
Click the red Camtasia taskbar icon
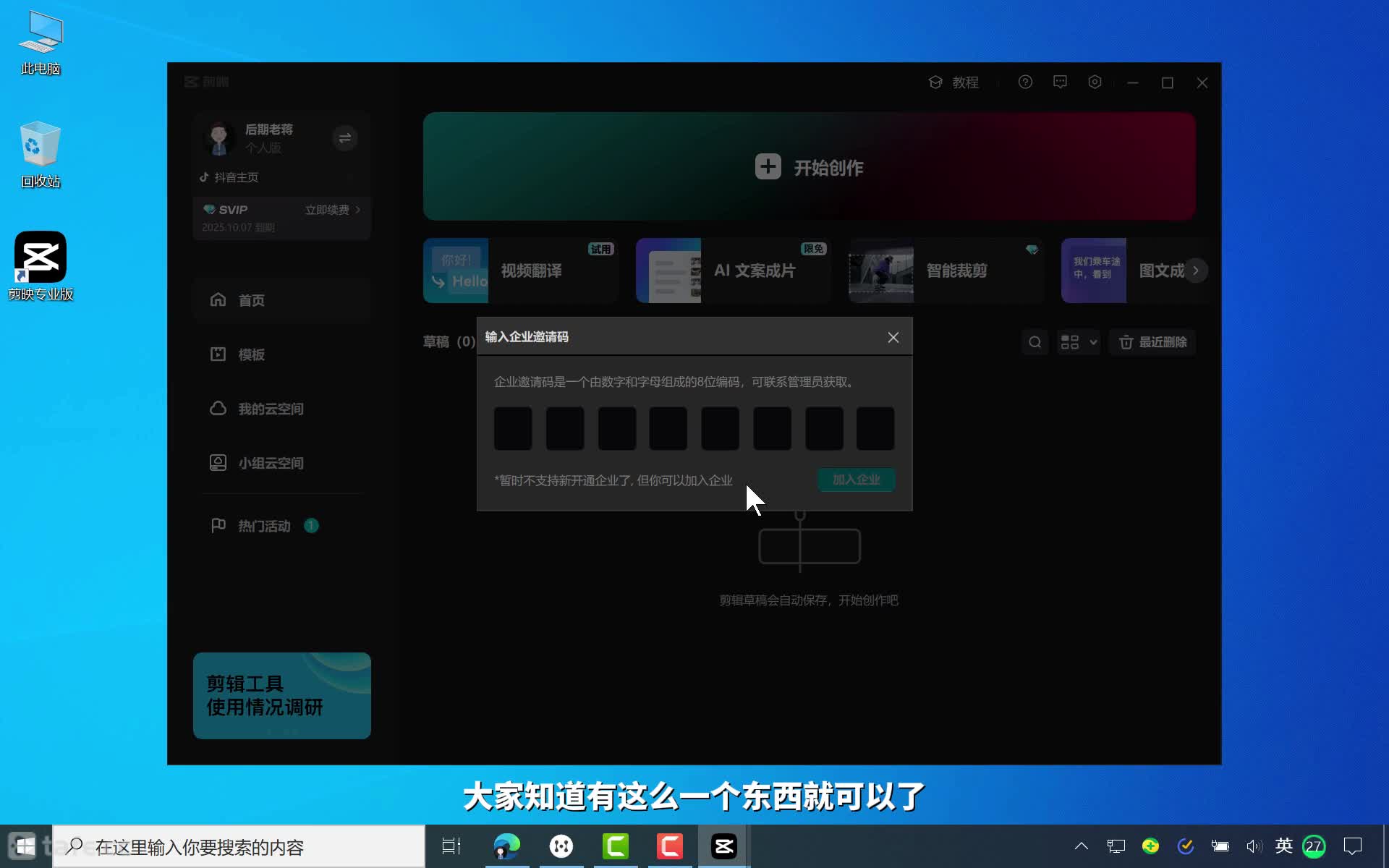point(670,846)
